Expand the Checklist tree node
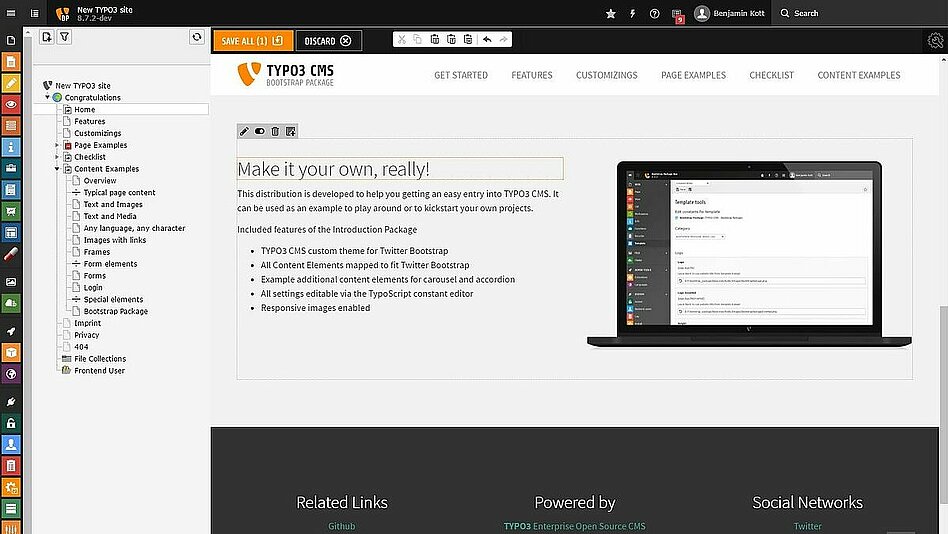The image size is (948, 534). click(57, 157)
